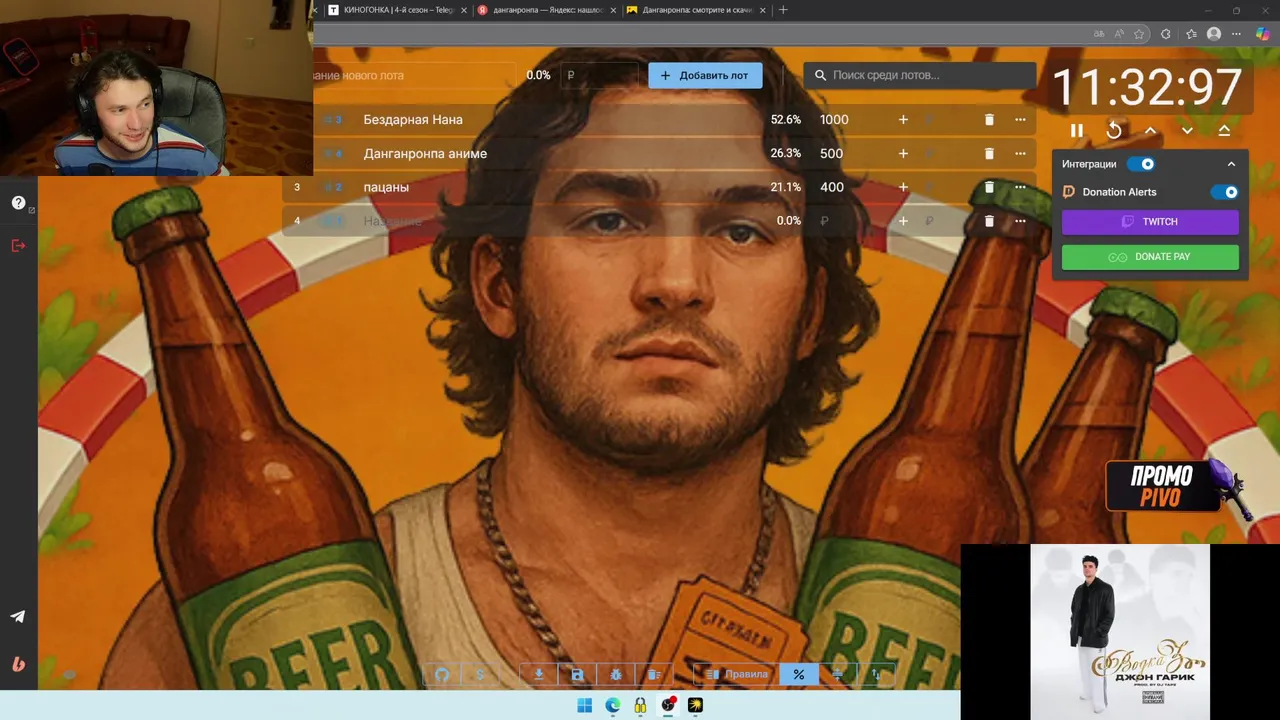Click the bug report icon
The image size is (1280, 720).
tap(615, 674)
